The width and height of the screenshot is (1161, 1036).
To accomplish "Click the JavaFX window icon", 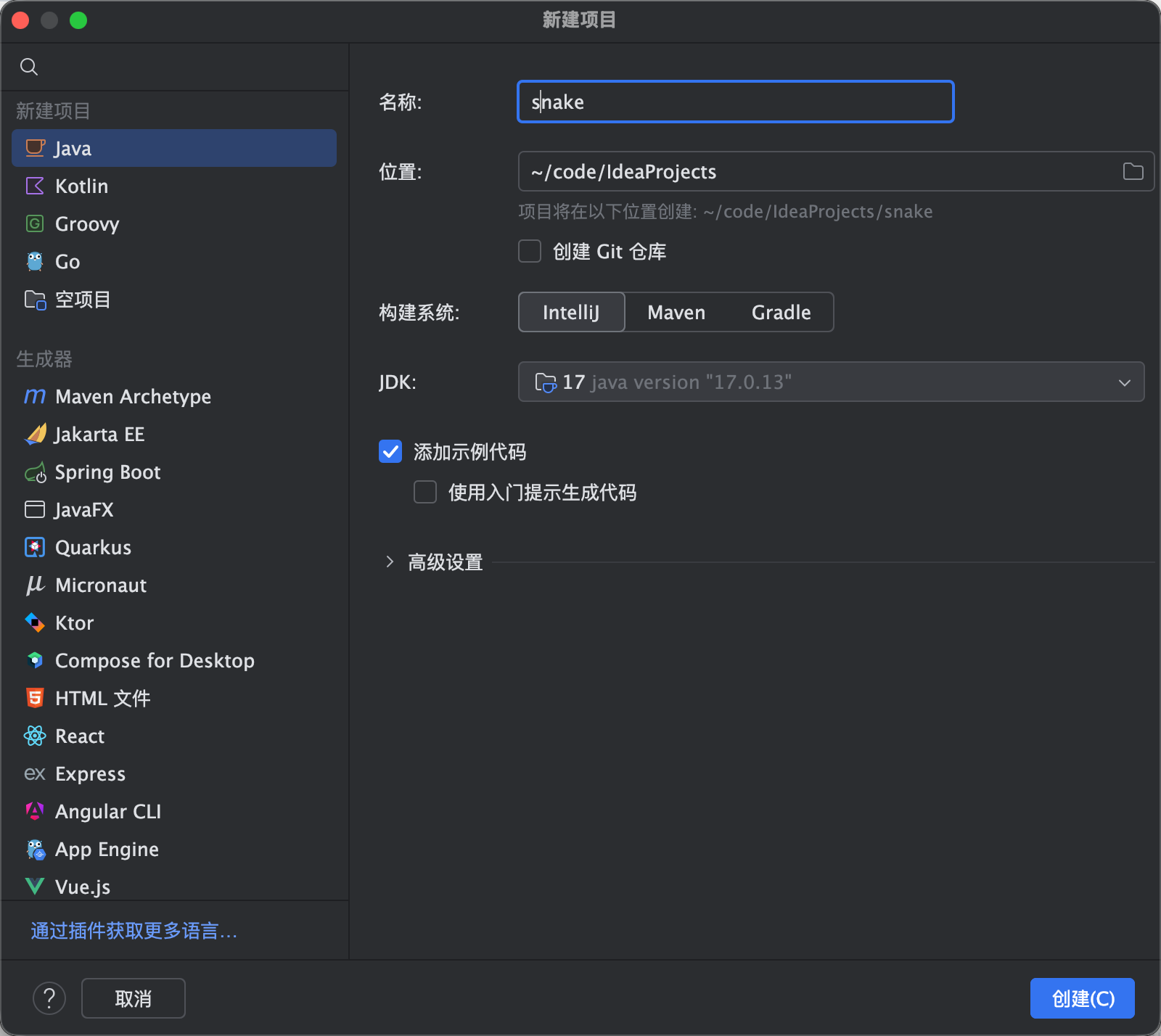I will [x=35, y=509].
